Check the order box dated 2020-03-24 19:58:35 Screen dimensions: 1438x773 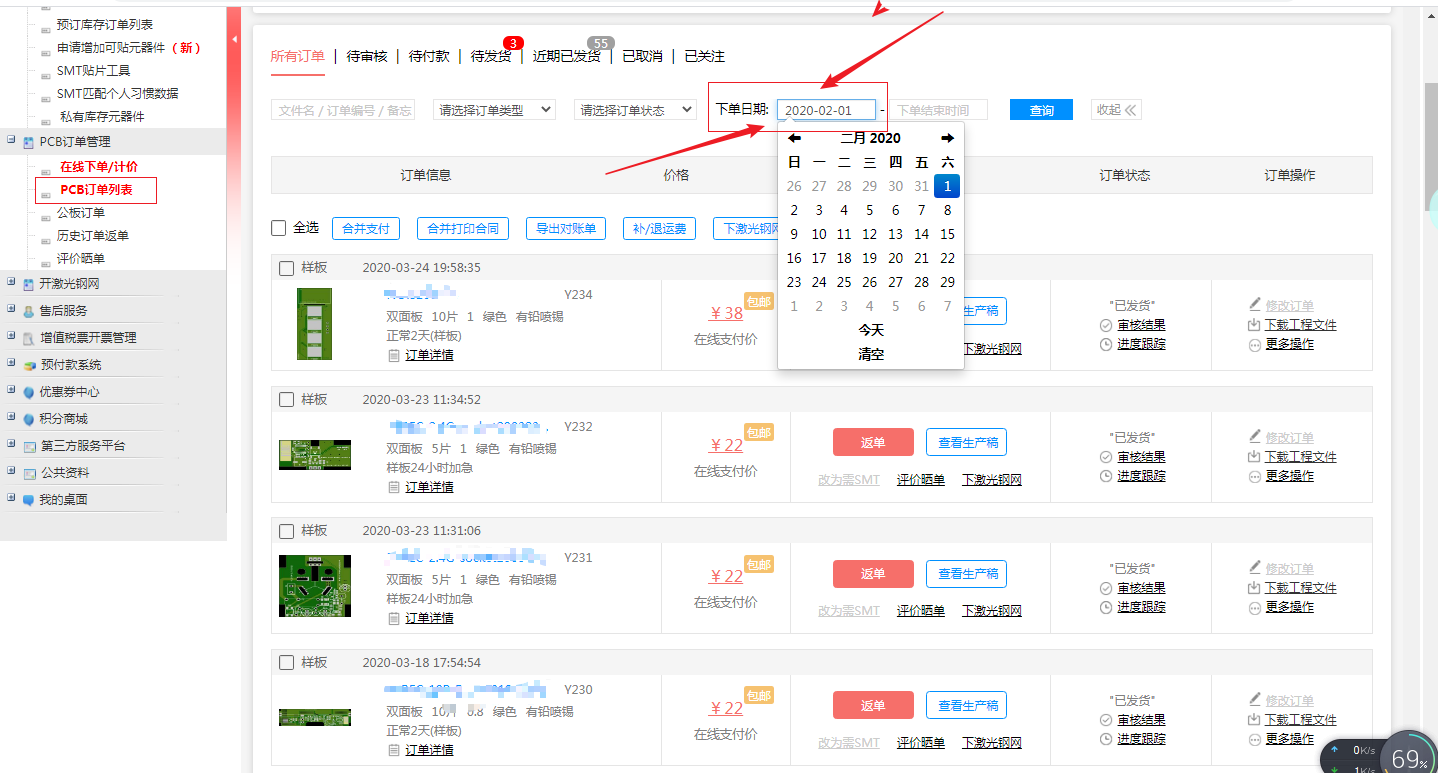(286, 268)
